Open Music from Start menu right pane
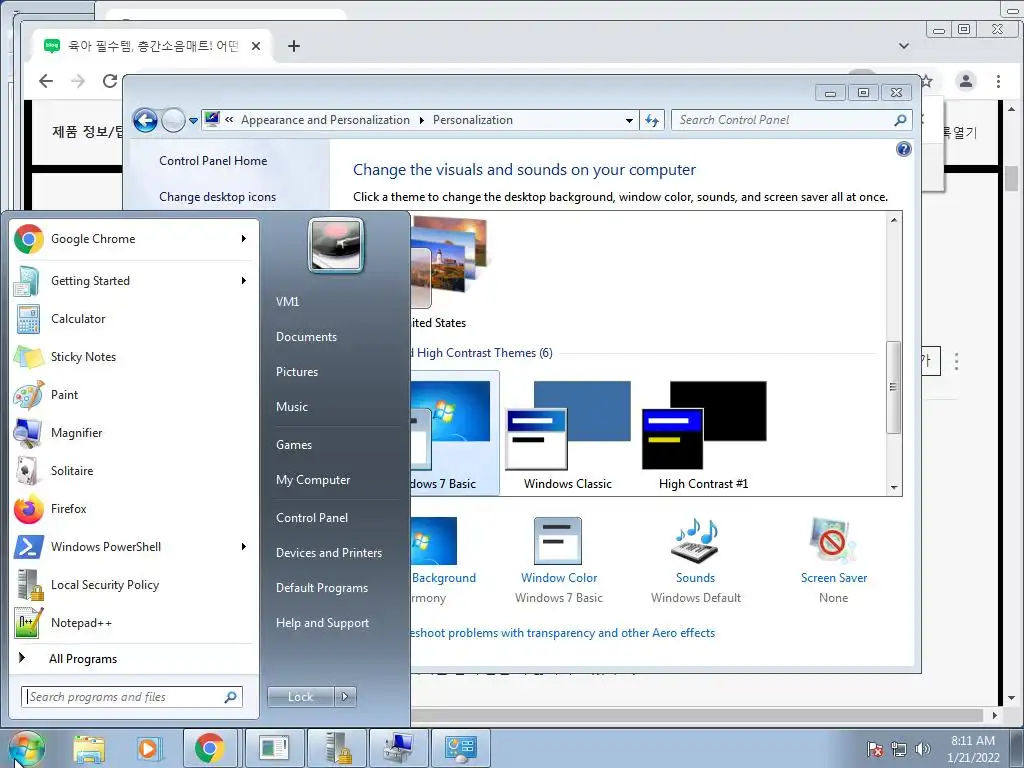Image resolution: width=1024 pixels, height=768 pixels. click(x=292, y=407)
